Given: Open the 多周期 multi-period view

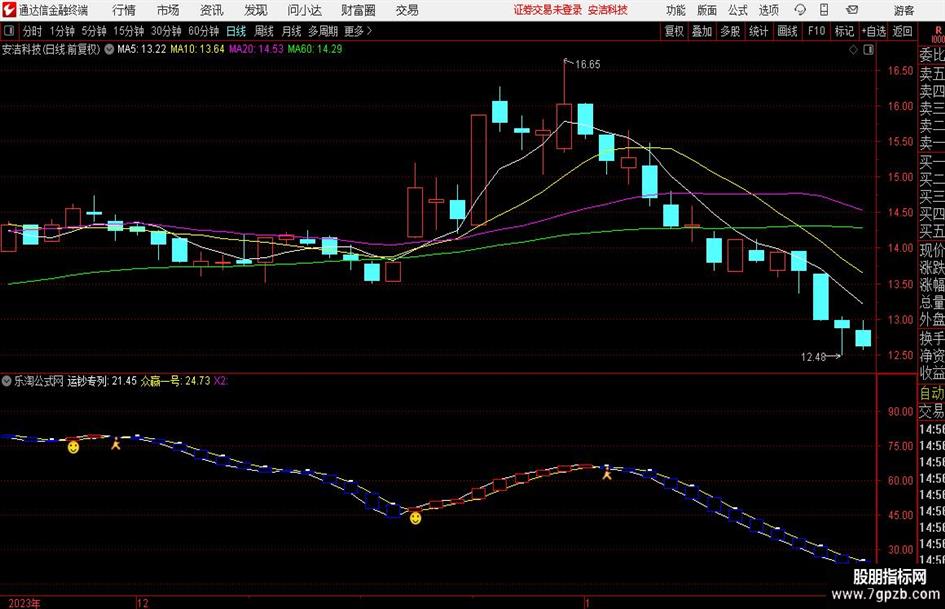Looking at the screenshot, I should (323, 31).
